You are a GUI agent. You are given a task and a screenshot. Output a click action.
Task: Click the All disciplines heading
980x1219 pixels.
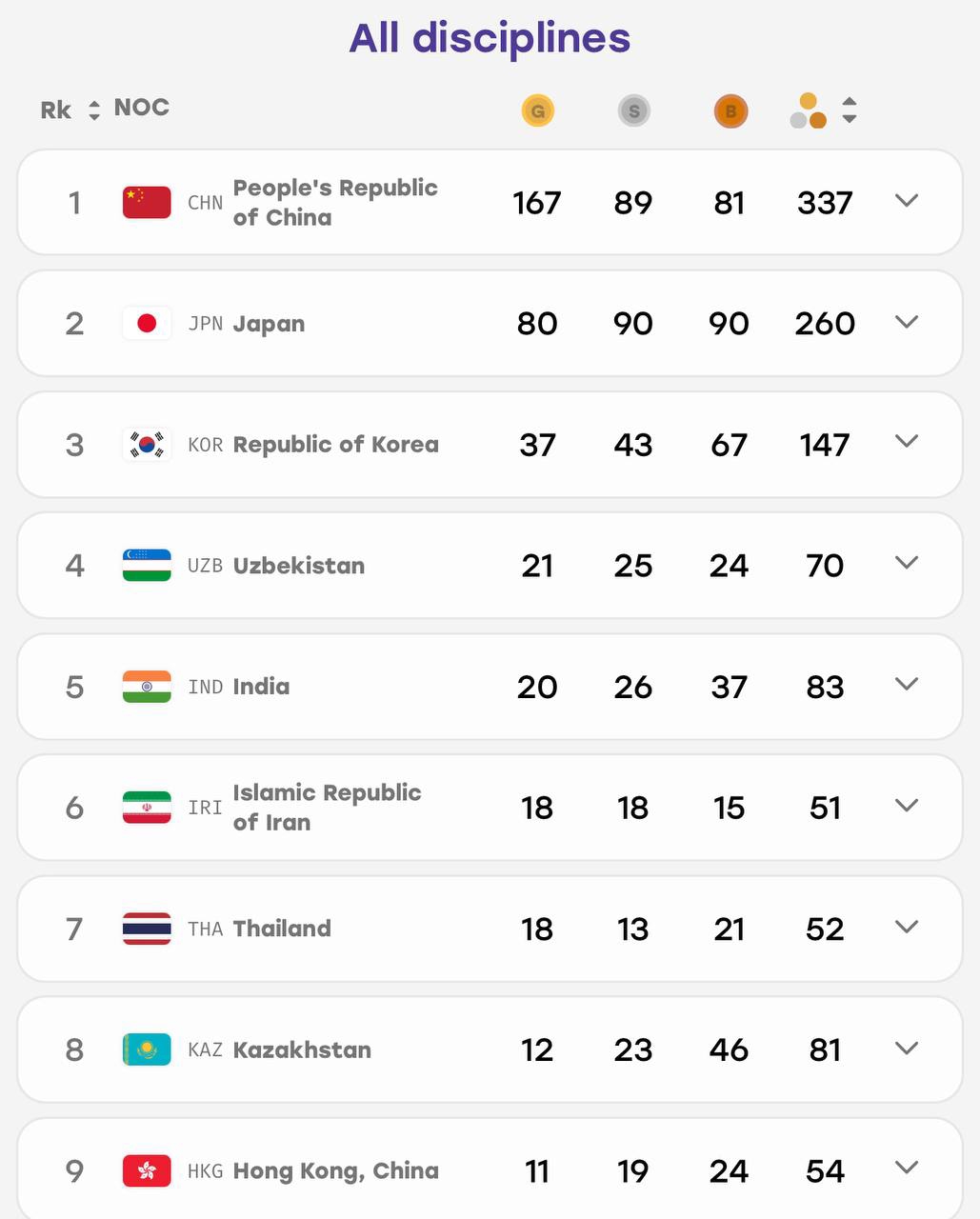click(490, 38)
